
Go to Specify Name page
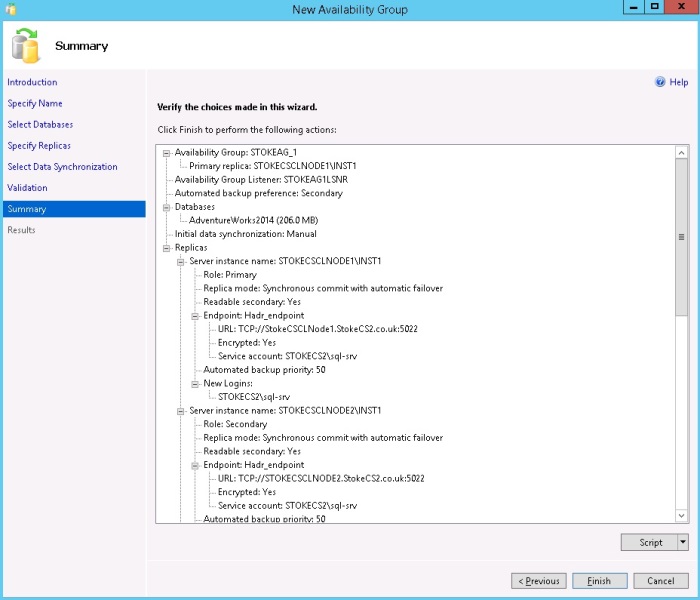(35, 103)
